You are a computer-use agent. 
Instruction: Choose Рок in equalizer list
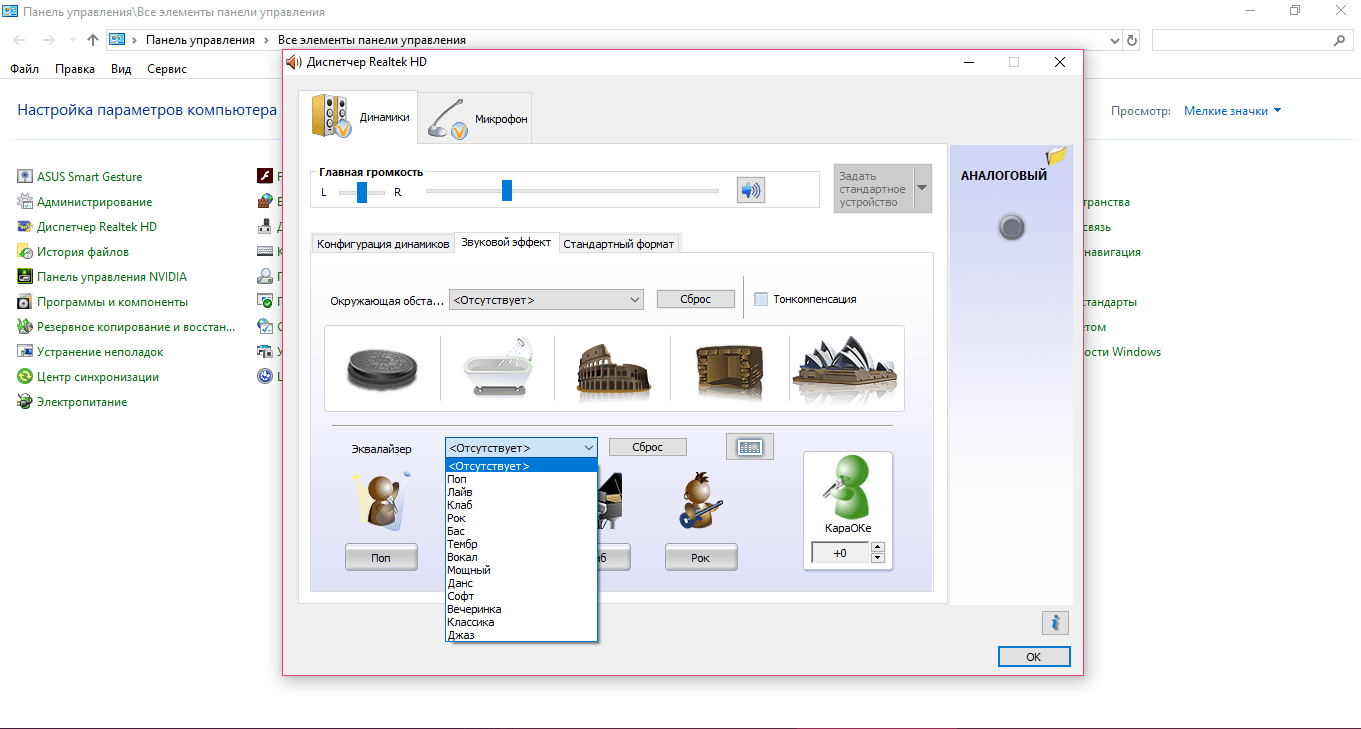coord(521,518)
